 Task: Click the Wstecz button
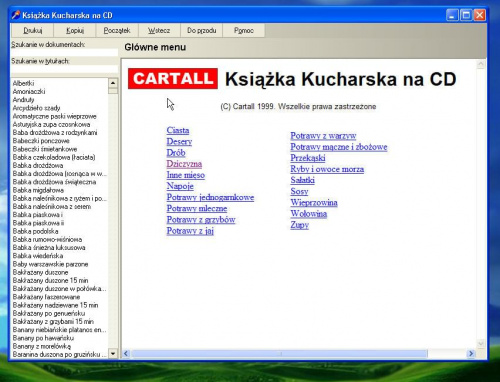[159, 30]
